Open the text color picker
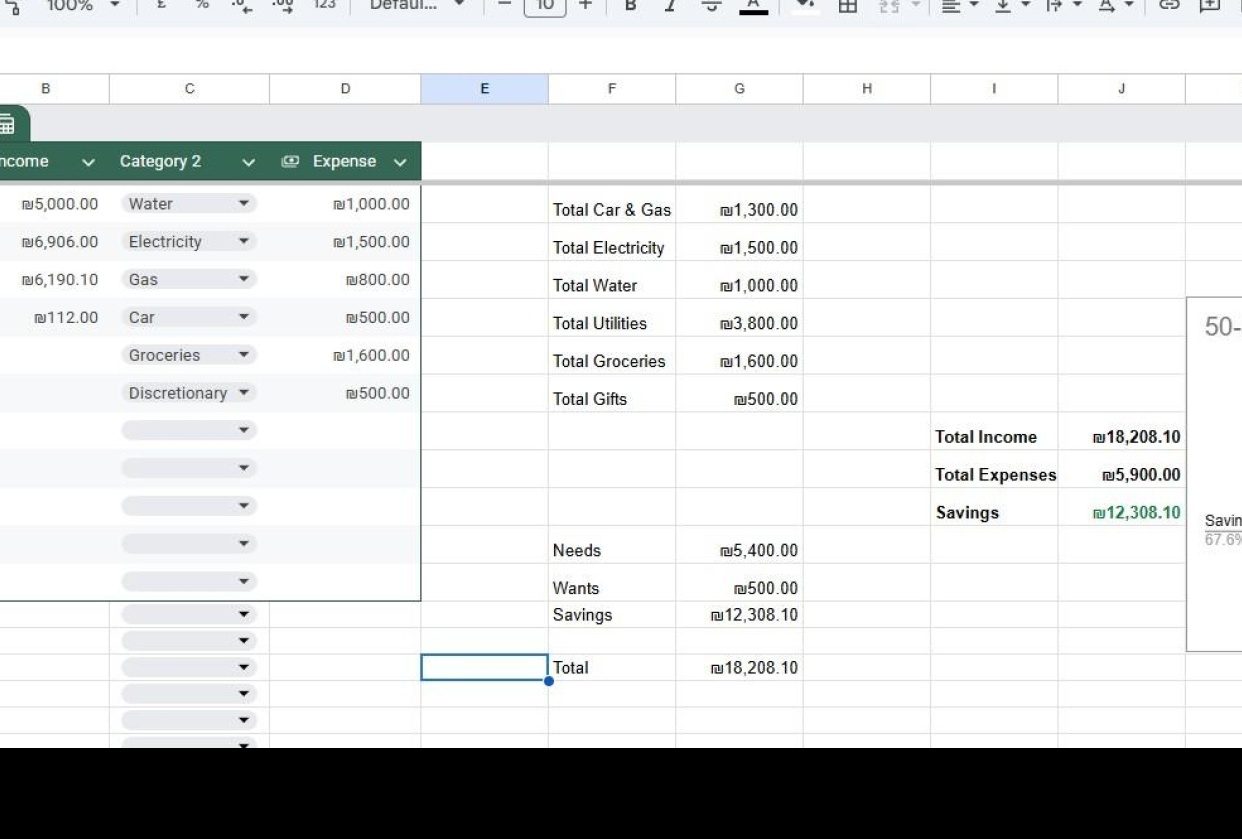Image resolution: width=1242 pixels, height=839 pixels. (753, 5)
